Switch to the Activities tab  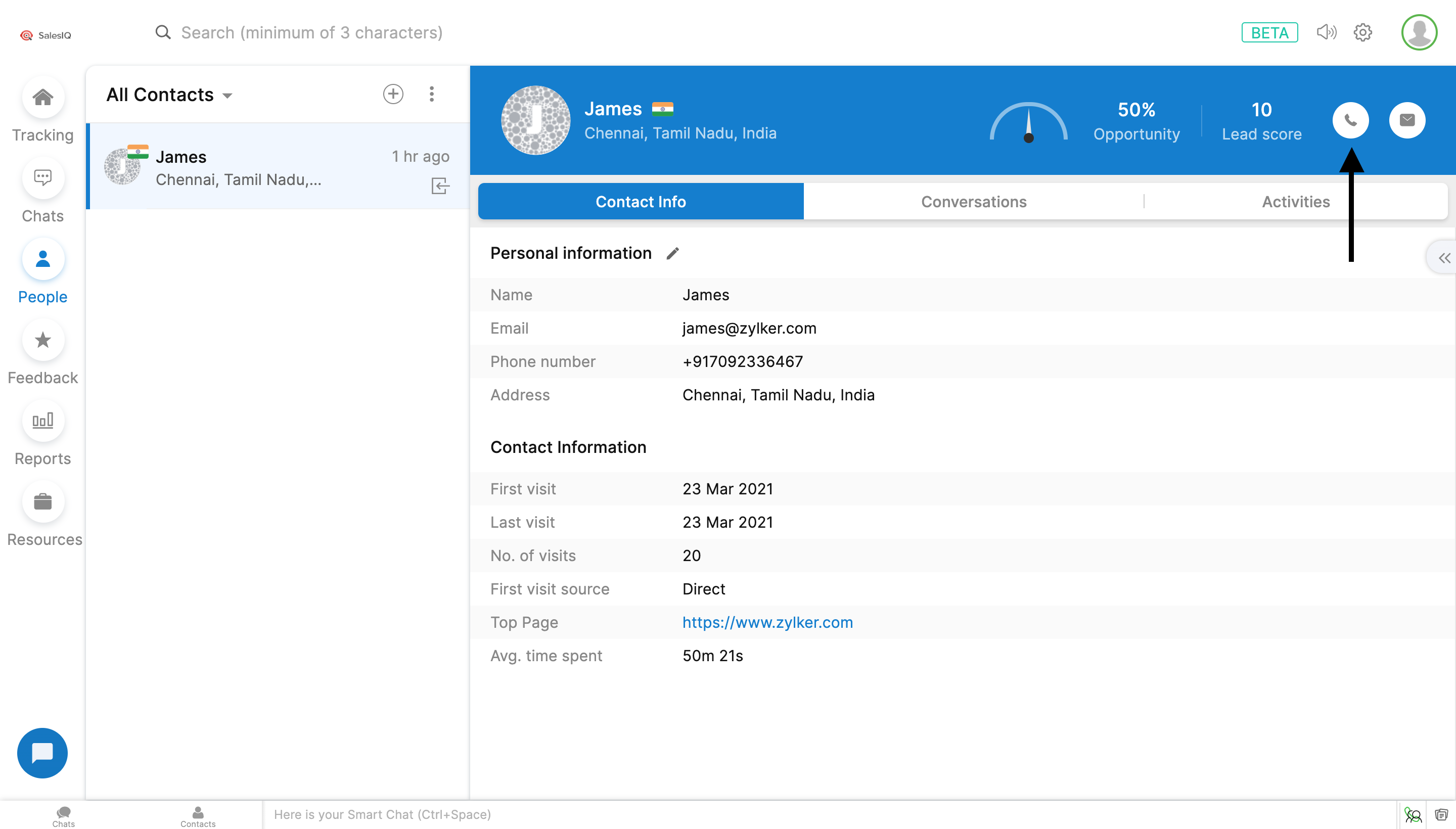(x=1295, y=202)
